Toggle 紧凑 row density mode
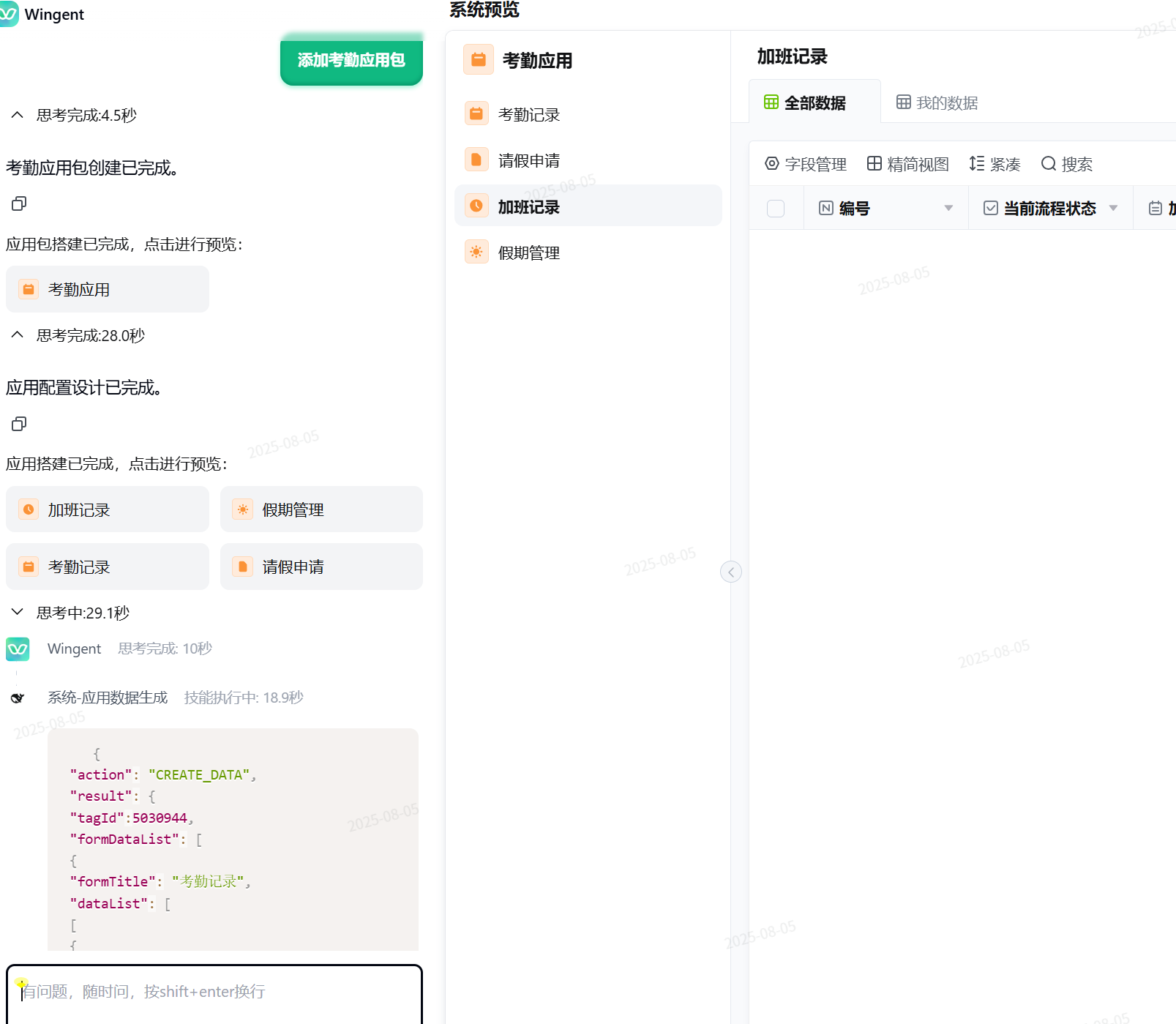The height and width of the screenshot is (1024, 1176). click(995, 164)
